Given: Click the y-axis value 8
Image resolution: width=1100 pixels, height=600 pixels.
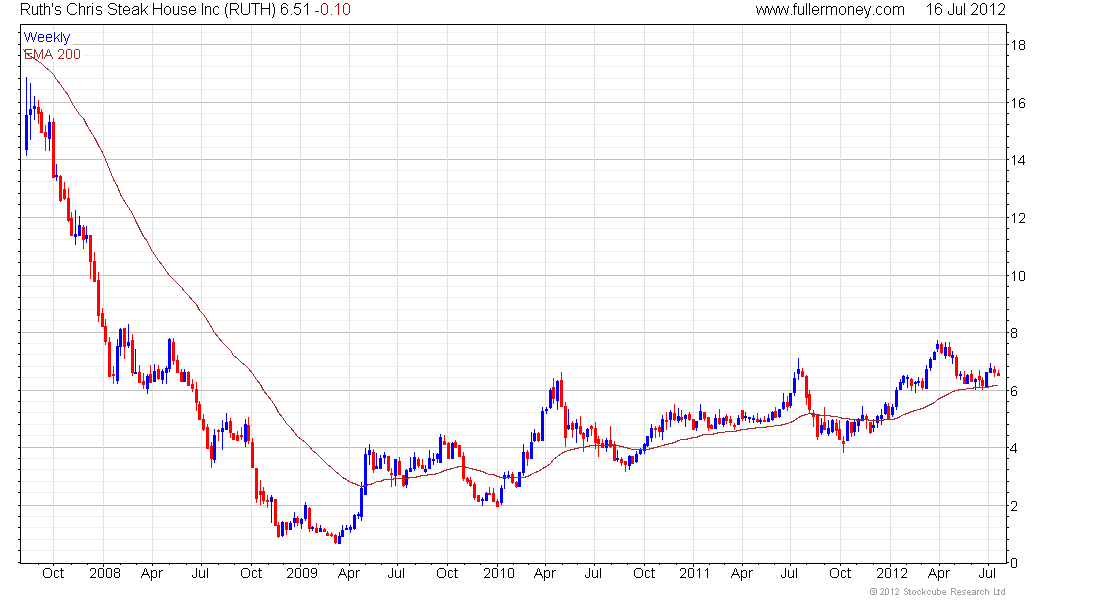Looking at the screenshot, I should tap(1014, 333).
